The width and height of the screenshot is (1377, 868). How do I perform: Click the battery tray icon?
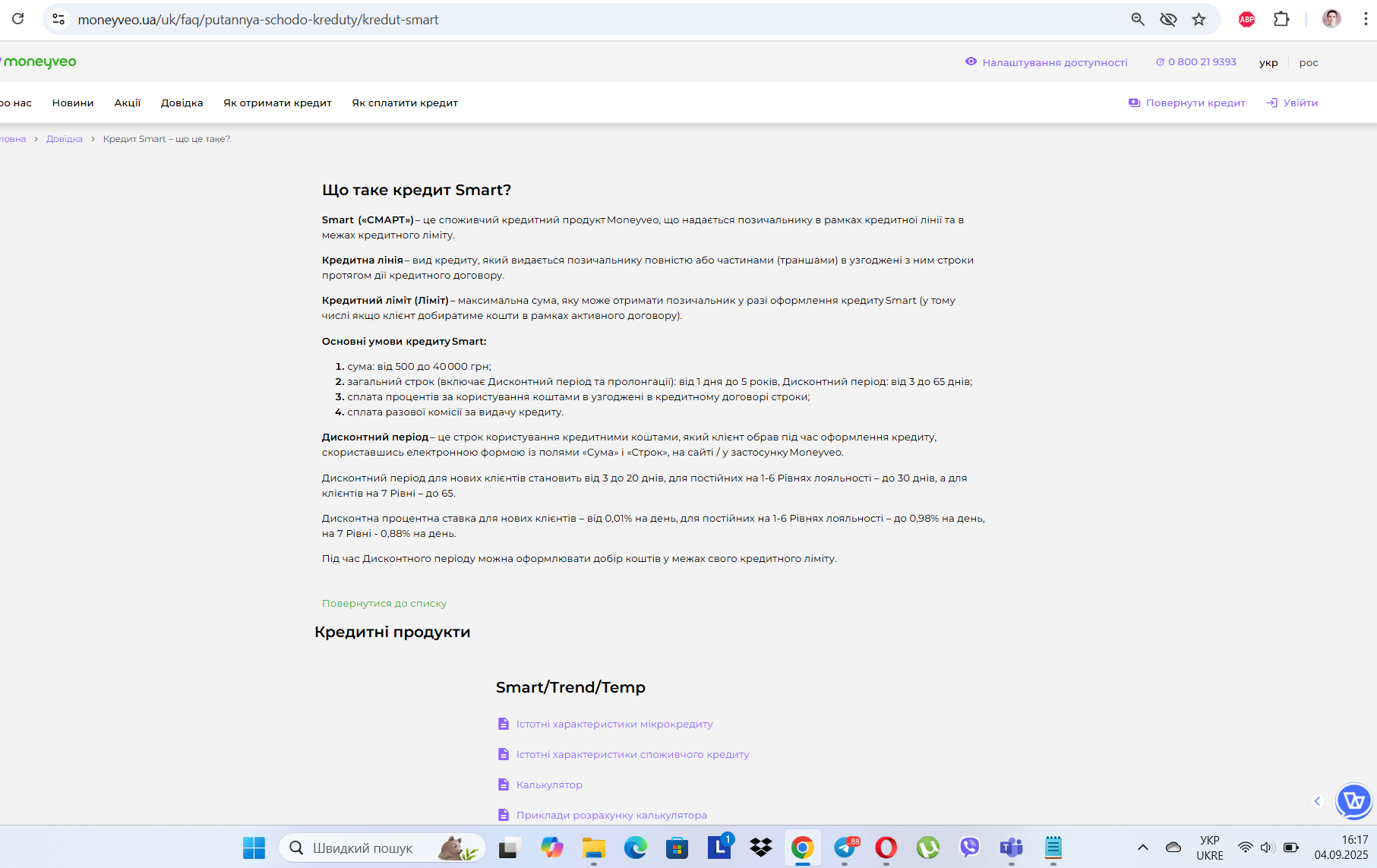(x=1291, y=847)
